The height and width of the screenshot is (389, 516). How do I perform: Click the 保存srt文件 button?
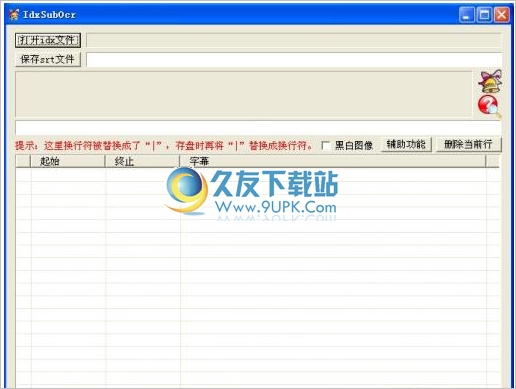[x=48, y=59]
